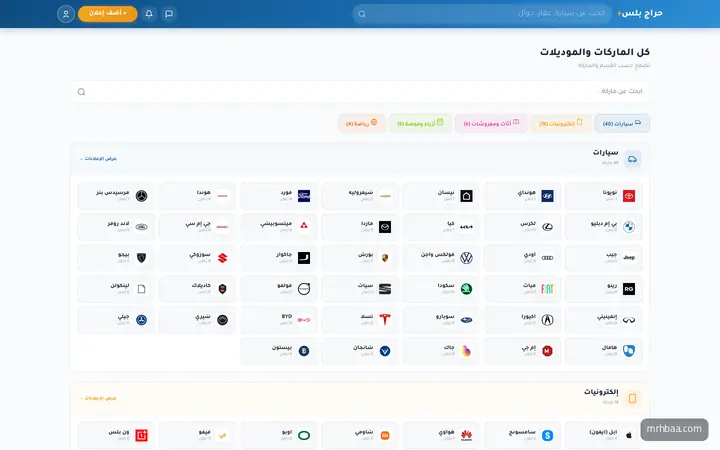Click the سيارات section car icon
Screen dimensions: 720x450
(632, 159)
